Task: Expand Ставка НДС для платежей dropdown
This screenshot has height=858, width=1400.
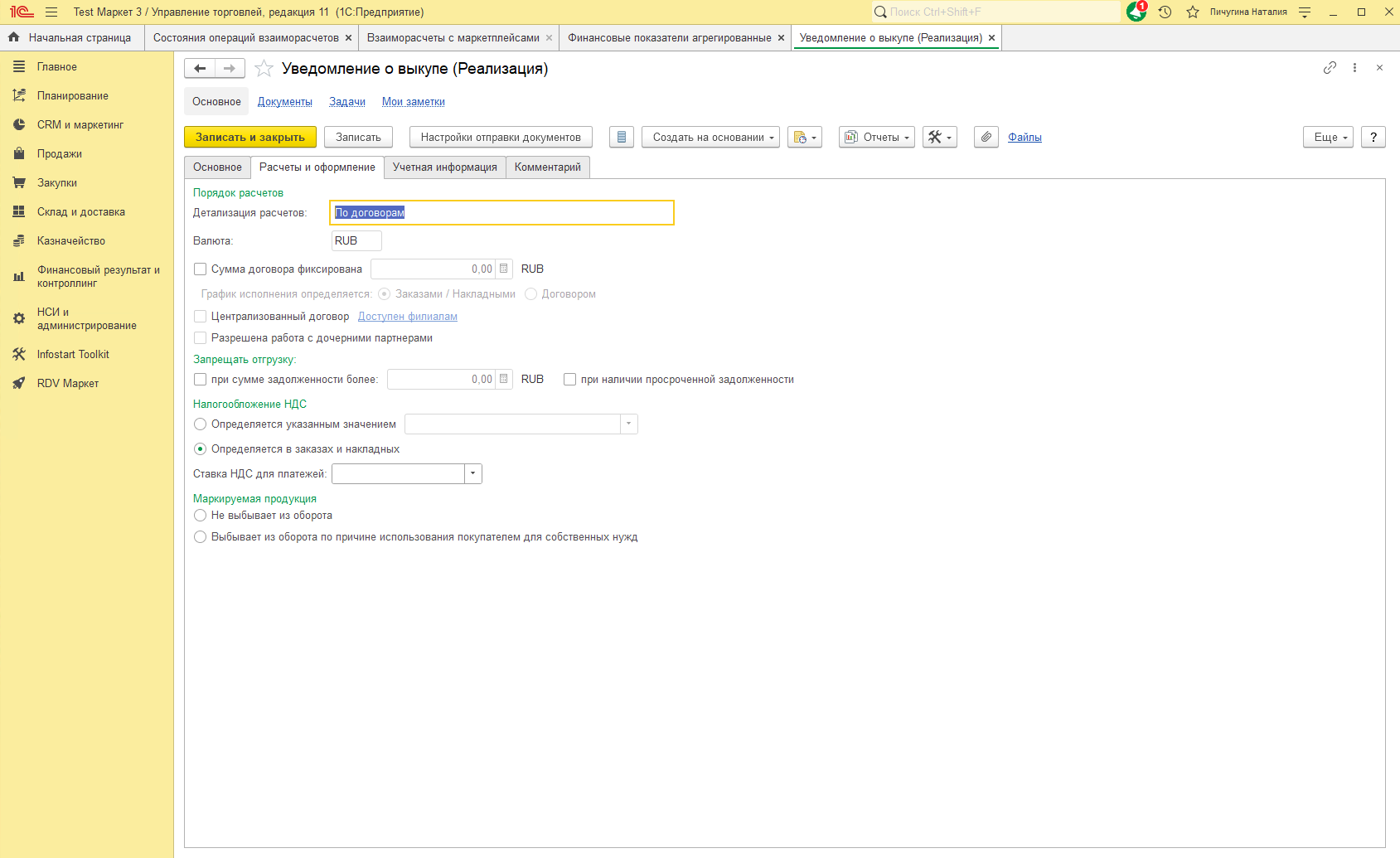Action: coord(473,474)
